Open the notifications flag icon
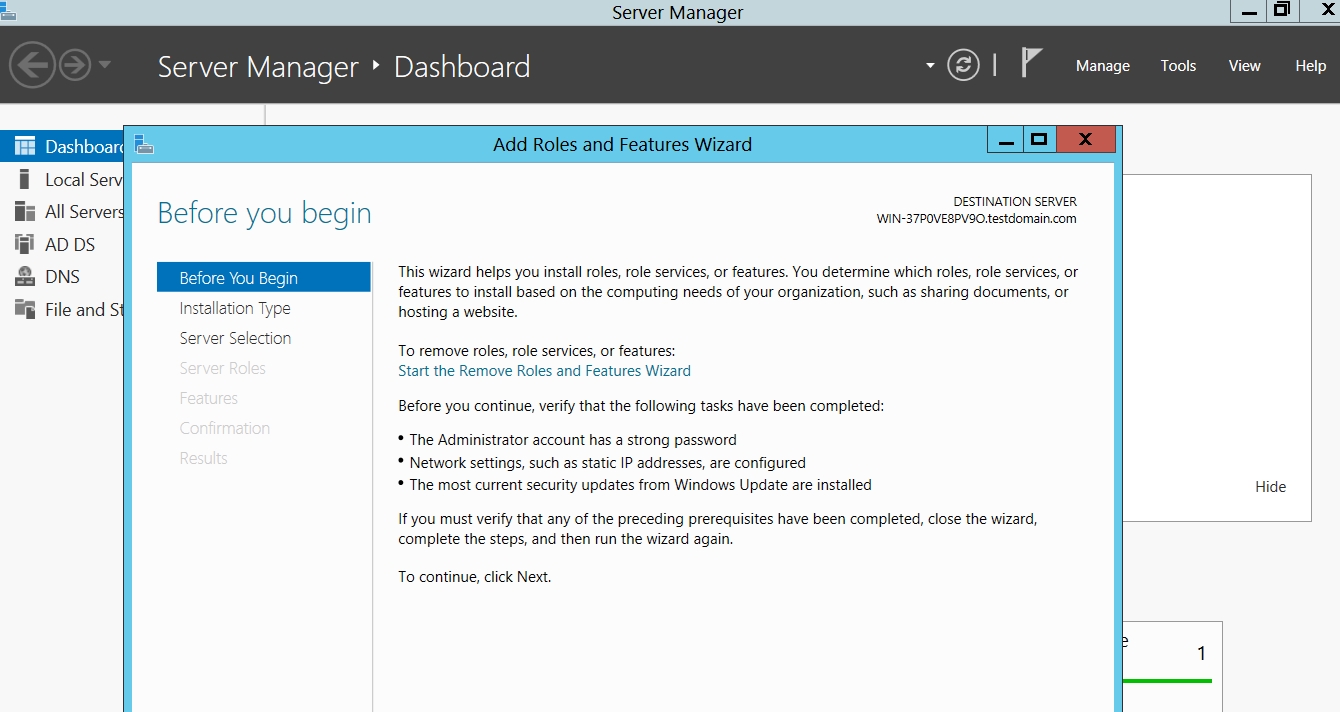1340x712 pixels. [1031, 63]
